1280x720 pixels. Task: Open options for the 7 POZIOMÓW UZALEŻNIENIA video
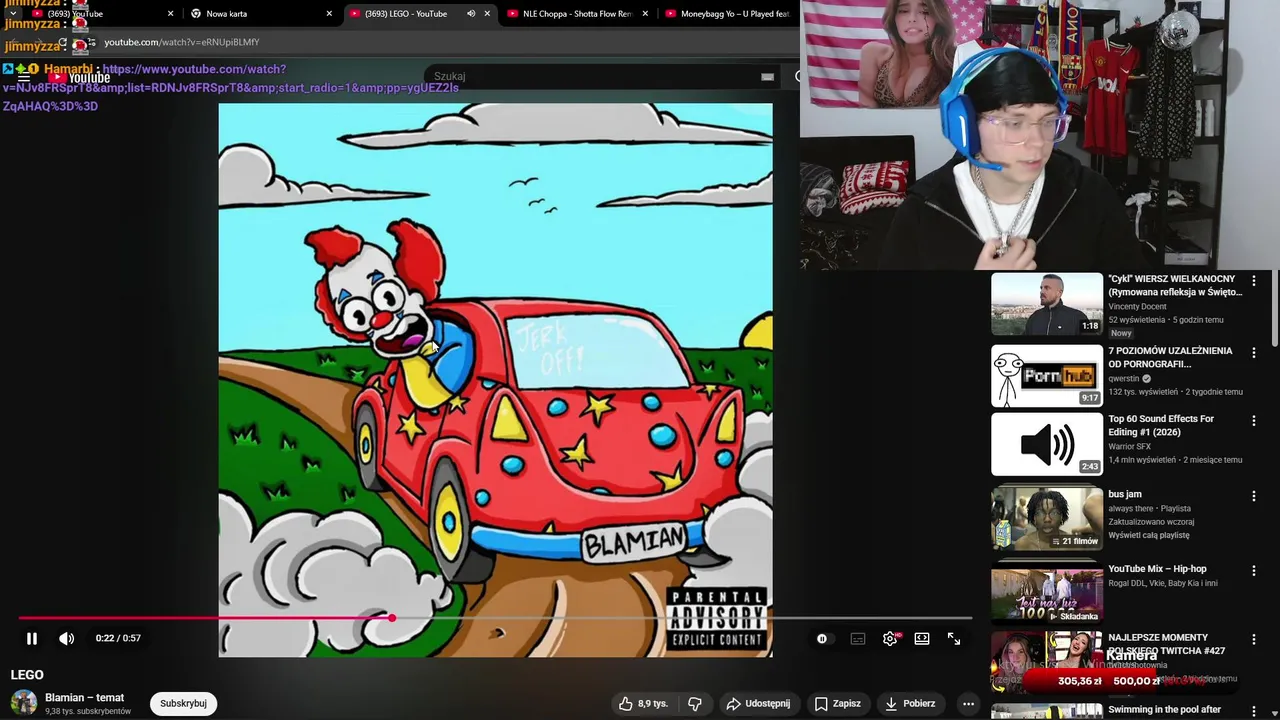point(1254,352)
